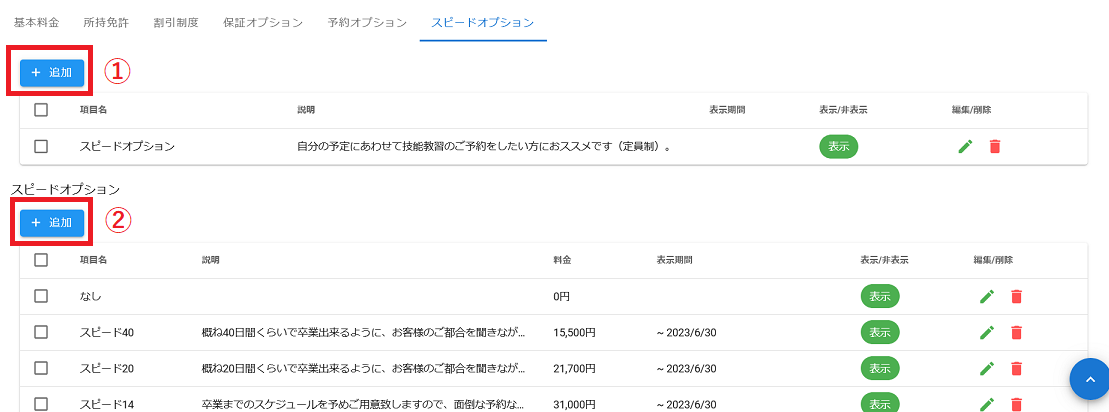This screenshot has width=1109, height=412.
Task: Click the second 追加 button marked ②
Action: click(x=52, y=222)
